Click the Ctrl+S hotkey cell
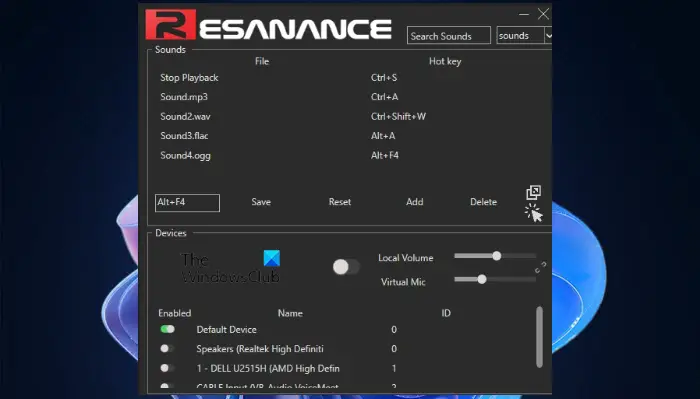Screen dimensions: 700x399 384,78
